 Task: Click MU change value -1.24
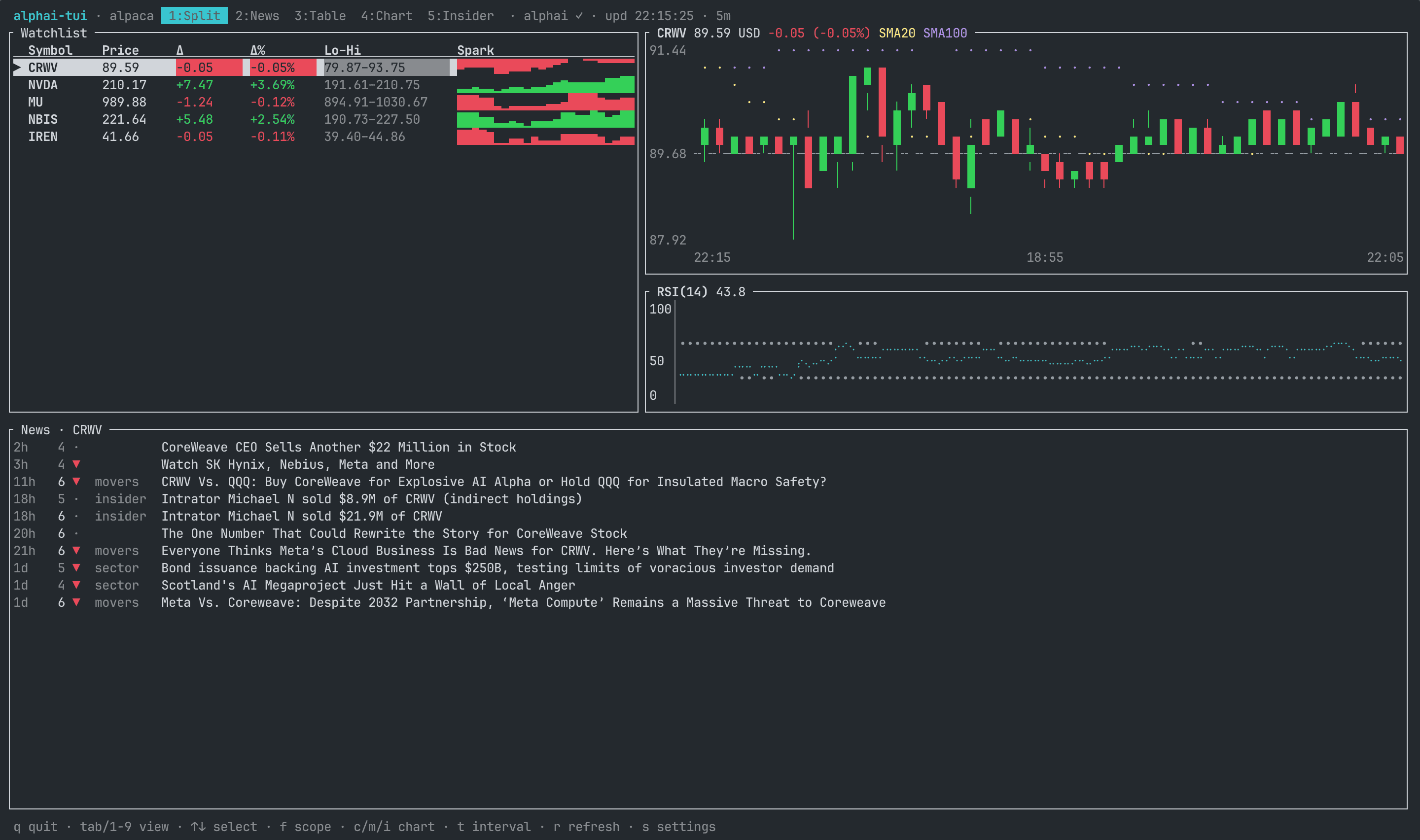(194, 102)
